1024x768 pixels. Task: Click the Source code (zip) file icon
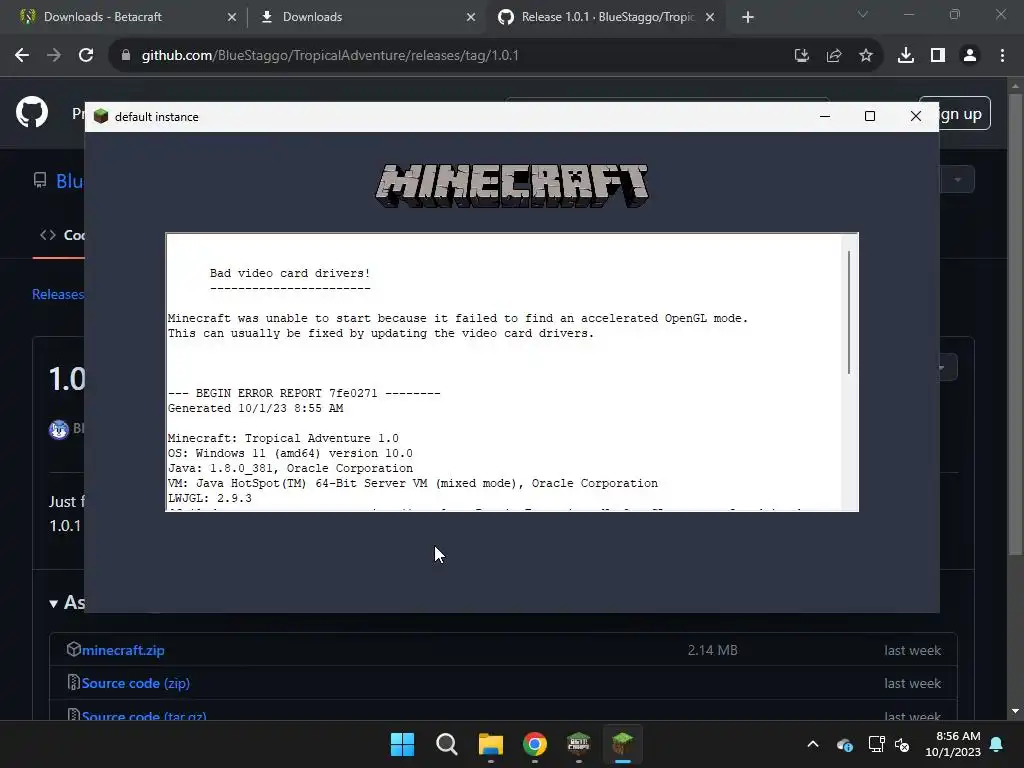coord(73,682)
